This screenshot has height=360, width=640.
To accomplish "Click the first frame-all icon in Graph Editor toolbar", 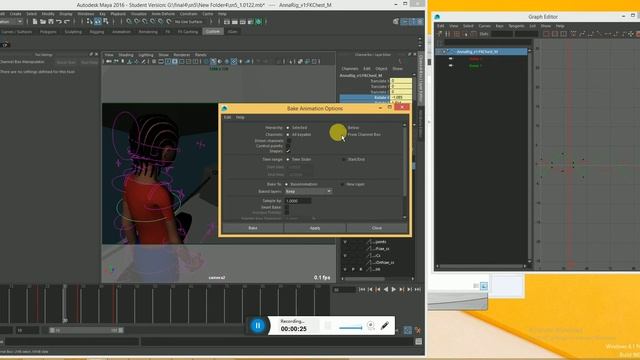I will pyautogui.click(x=547, y=34).
